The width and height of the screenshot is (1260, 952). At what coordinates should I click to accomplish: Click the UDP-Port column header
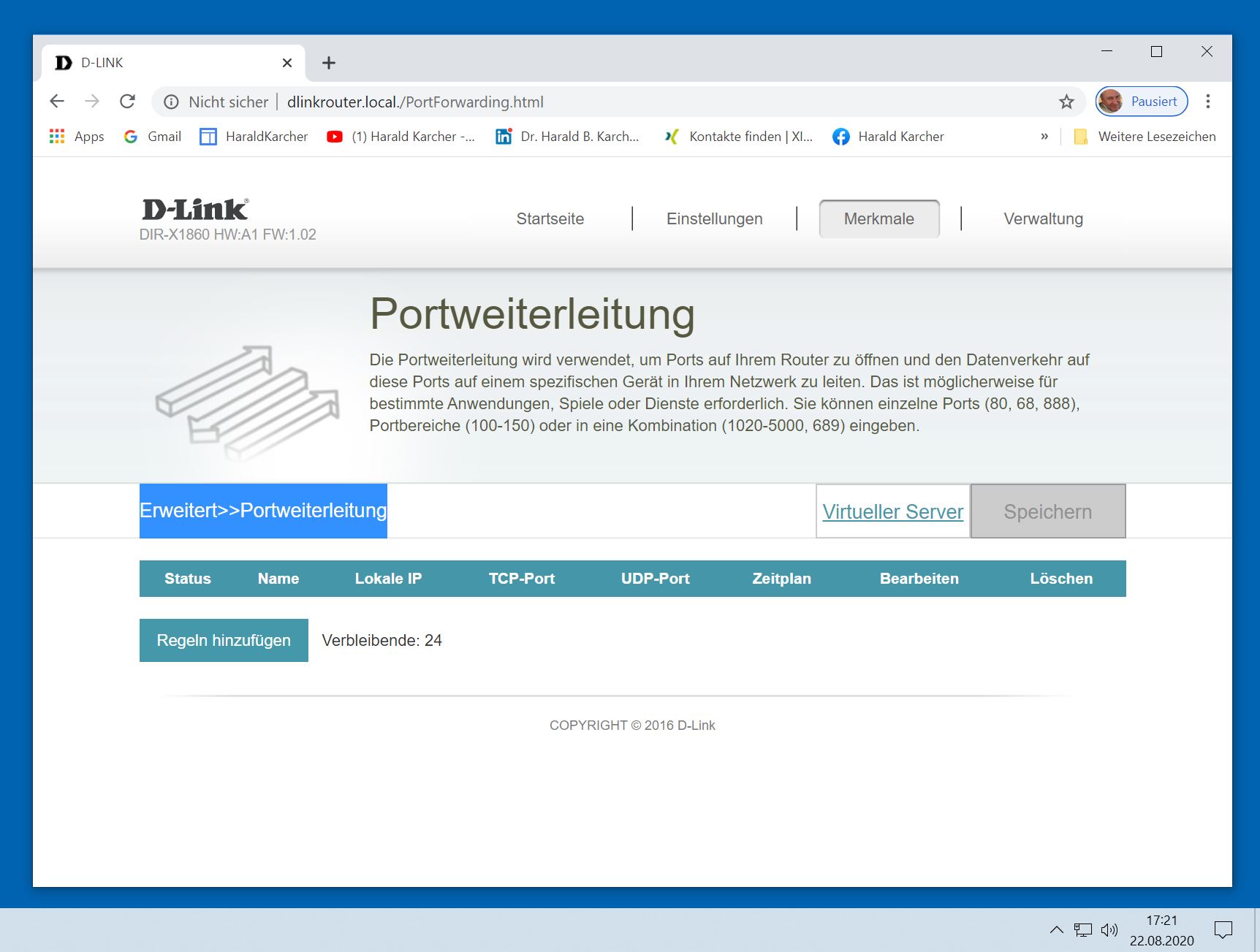coord(656,579)
